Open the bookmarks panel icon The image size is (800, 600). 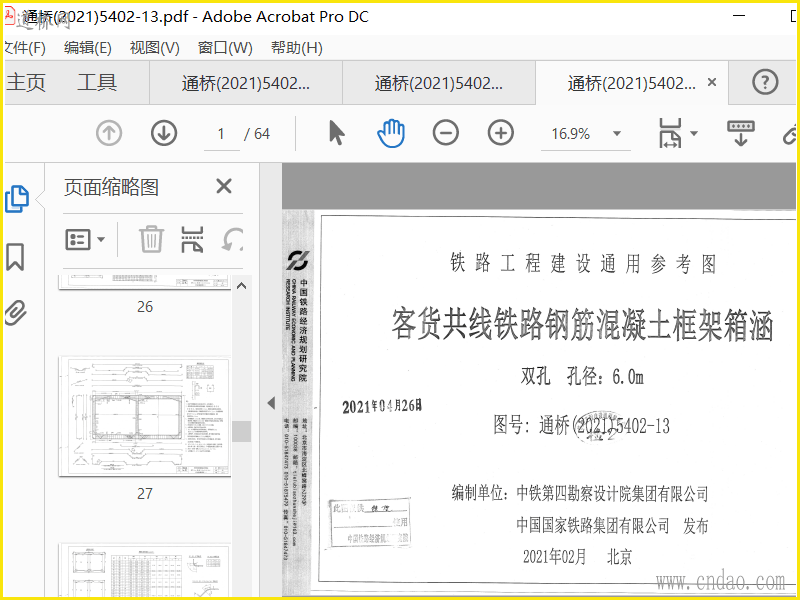click(15, 257)
